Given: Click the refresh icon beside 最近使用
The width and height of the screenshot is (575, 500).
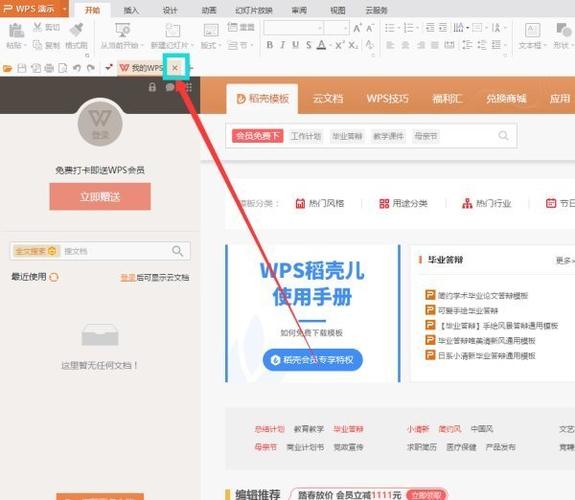Looking at the screenshot, I should pyautogui.click(x=54, y=277).
